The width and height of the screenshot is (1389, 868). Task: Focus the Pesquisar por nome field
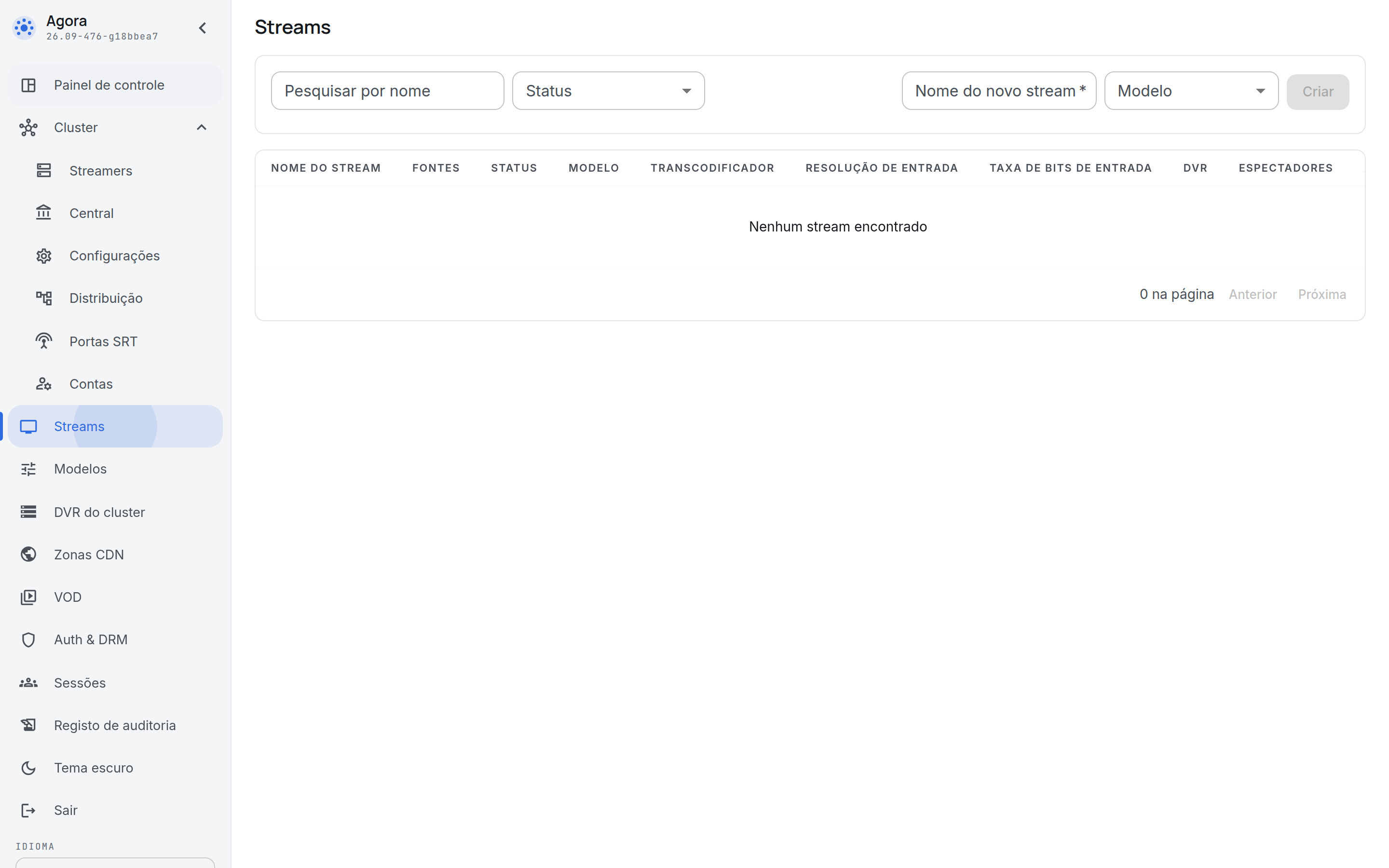click(x=387, y=91)
